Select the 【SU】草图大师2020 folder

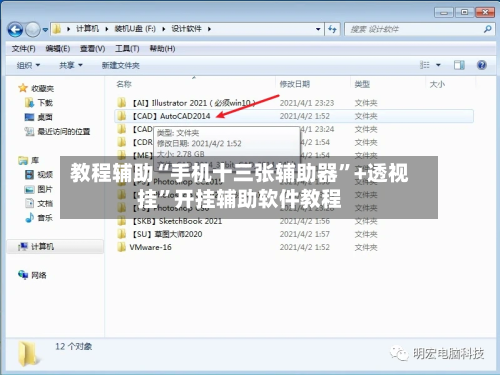167,234
